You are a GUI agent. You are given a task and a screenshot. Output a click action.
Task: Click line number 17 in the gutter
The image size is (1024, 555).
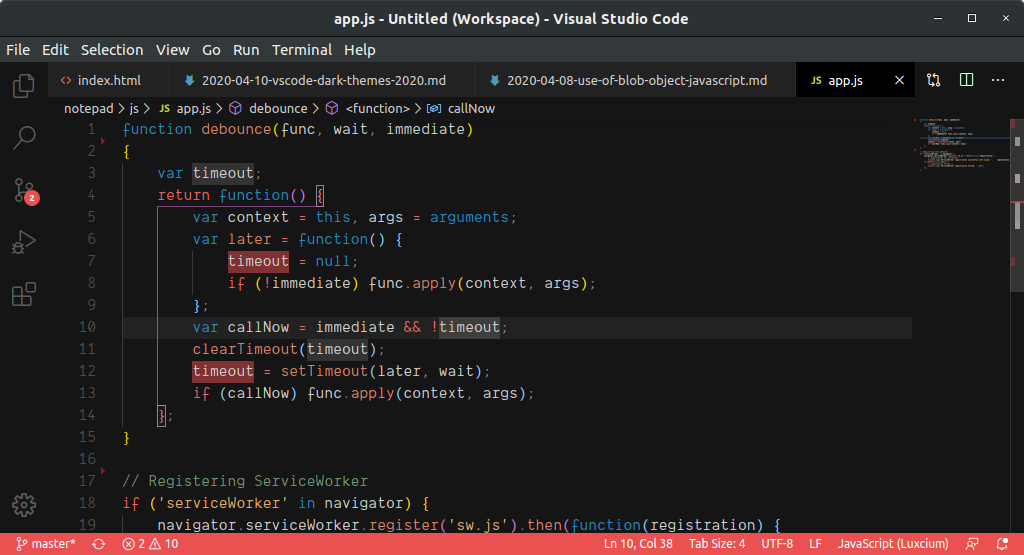[x=87, y=481]
